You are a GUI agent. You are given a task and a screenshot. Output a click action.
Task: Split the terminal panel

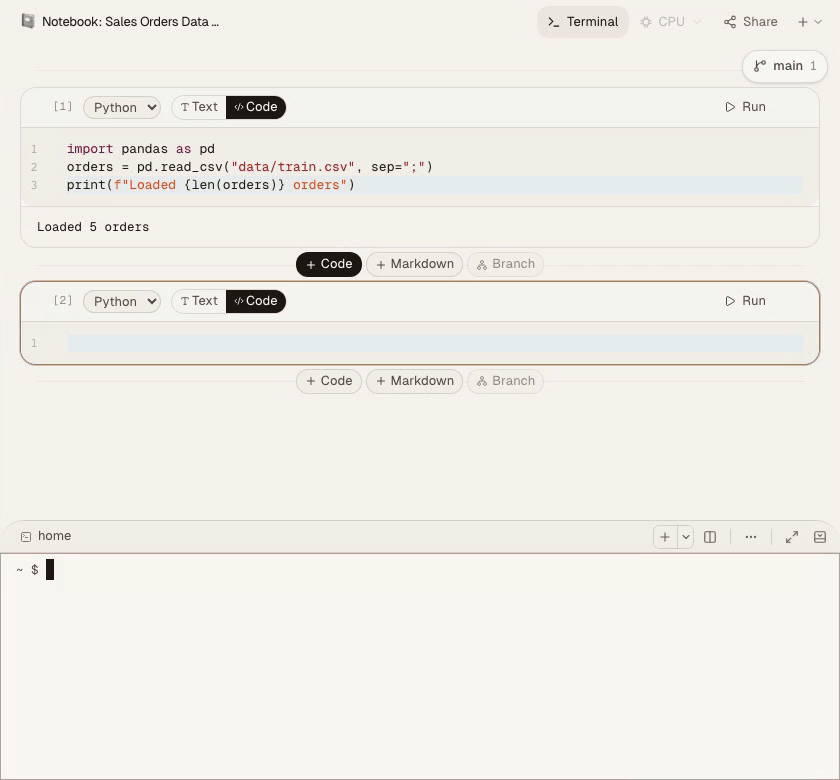[x=710, y=537]
